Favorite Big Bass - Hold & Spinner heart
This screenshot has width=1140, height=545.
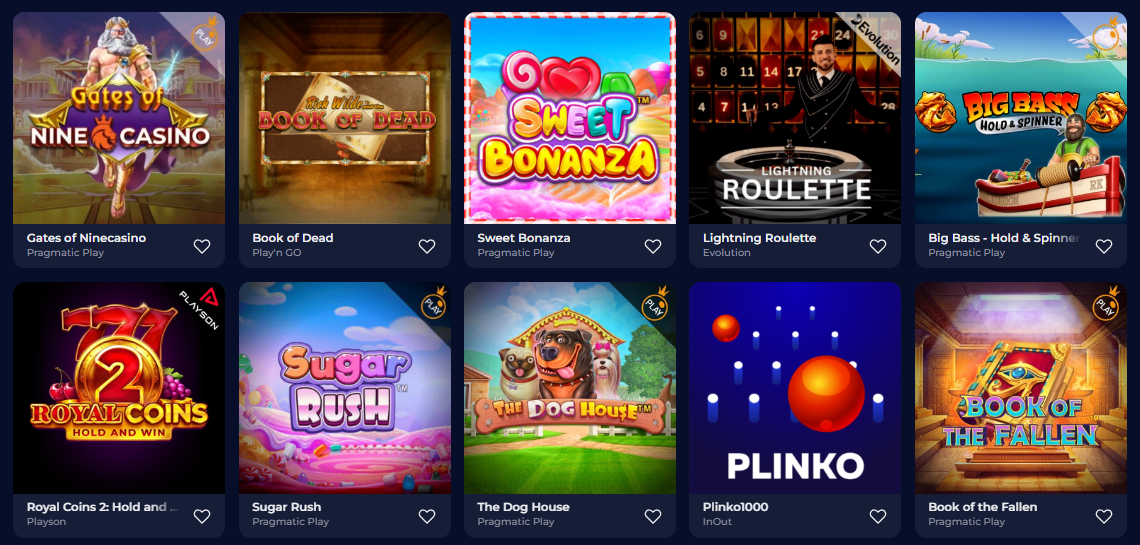coord(1104,246)
